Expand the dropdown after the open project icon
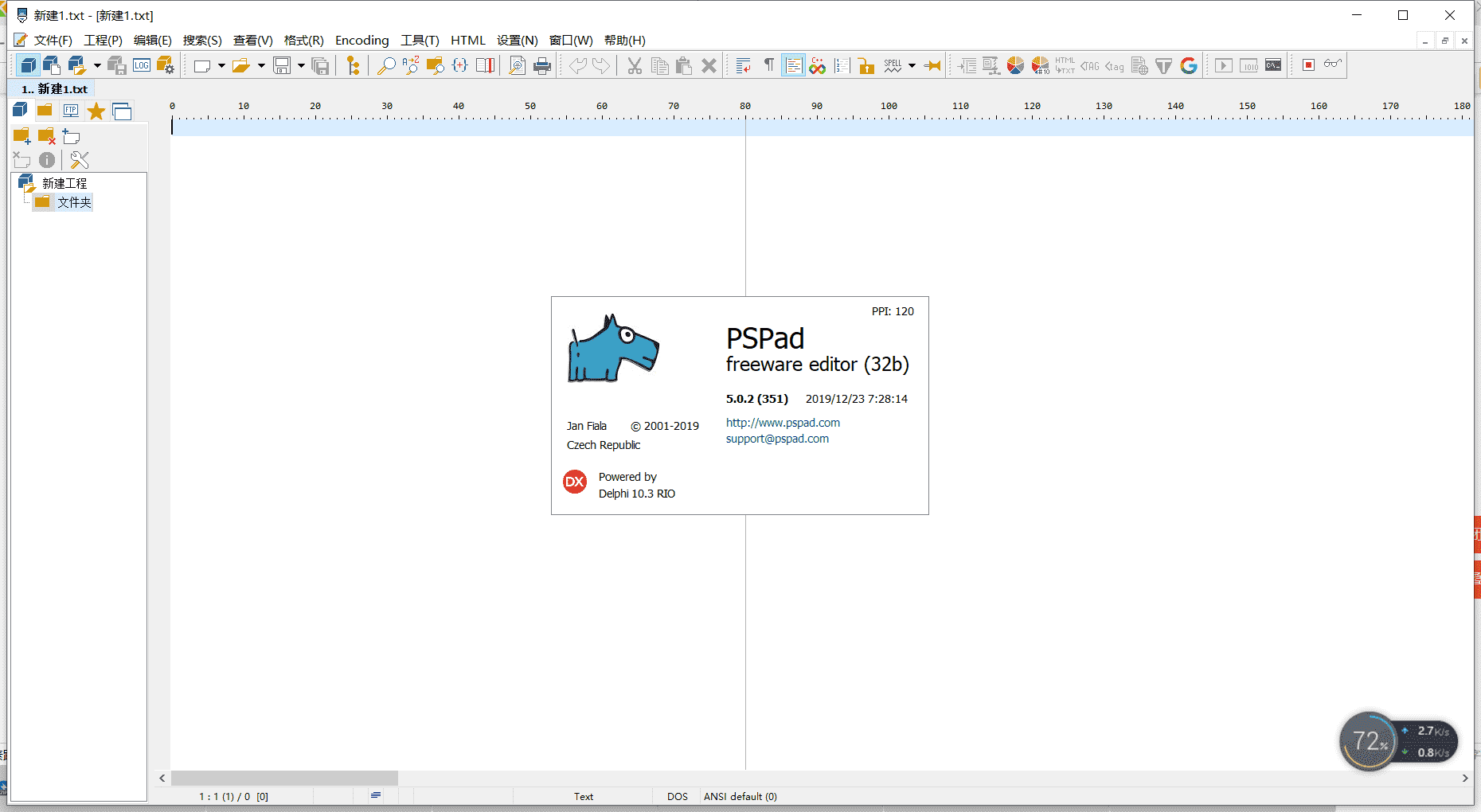 [x=97, y=65]
